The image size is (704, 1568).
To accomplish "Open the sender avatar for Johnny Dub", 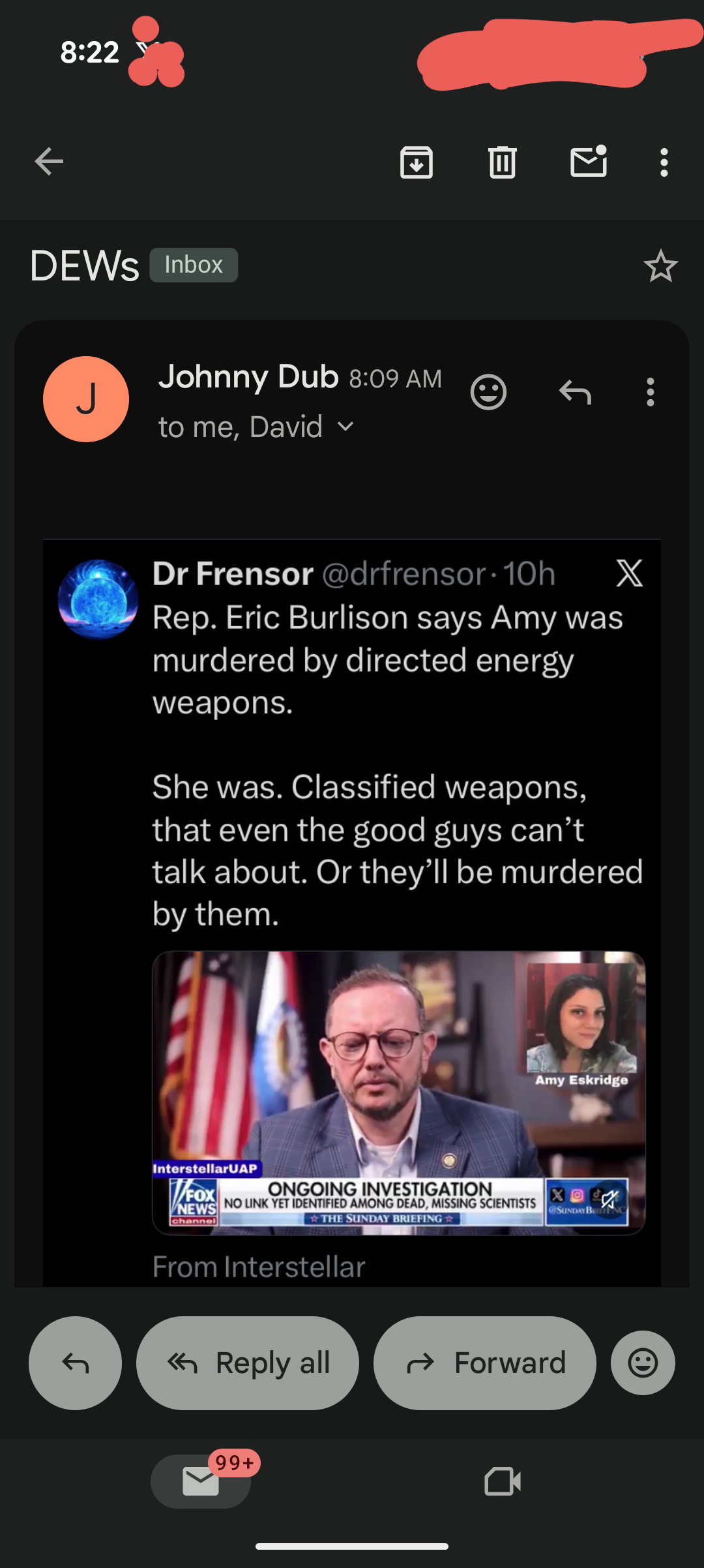I will click(x=86, y=399).
